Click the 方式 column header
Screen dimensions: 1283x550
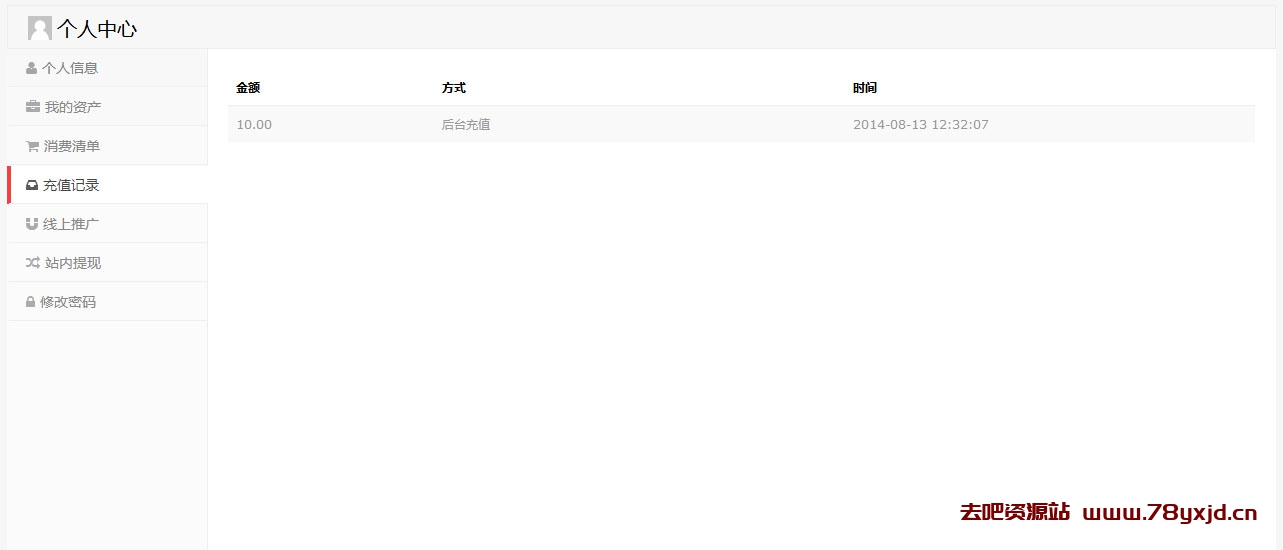click(454, 88)
